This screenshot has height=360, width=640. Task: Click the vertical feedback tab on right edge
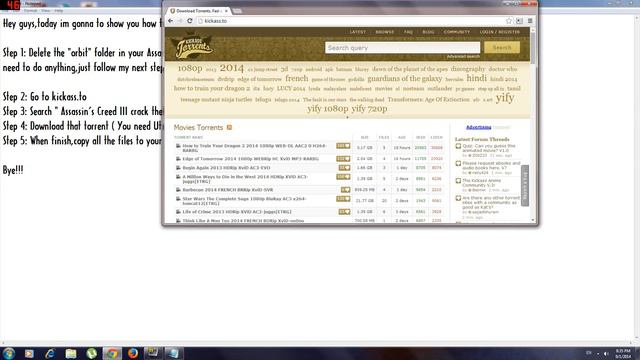525,185
